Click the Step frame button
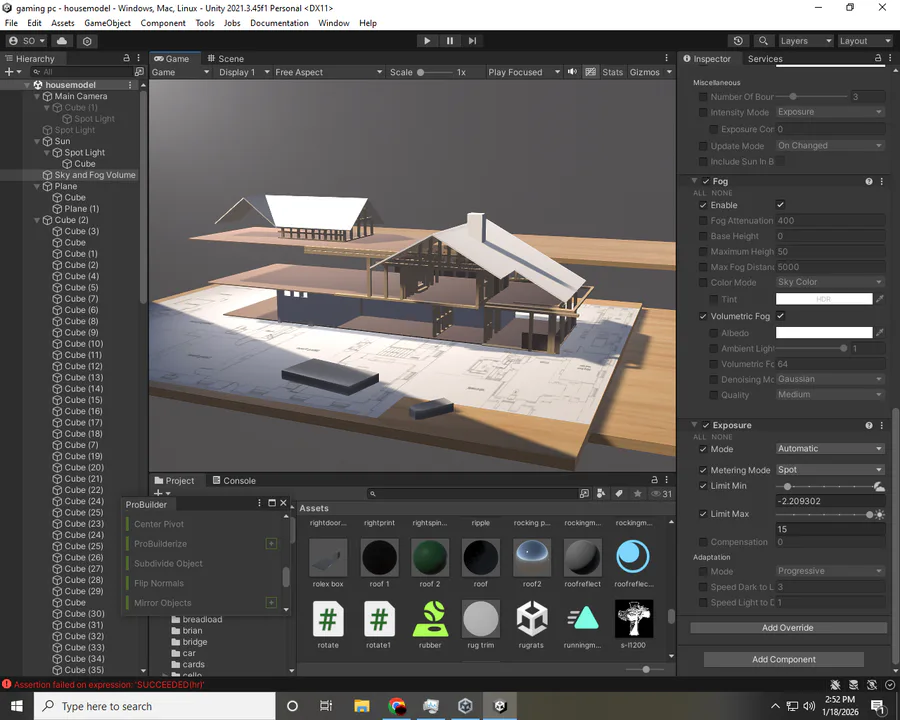900x720 pixels. click(472, 41)
